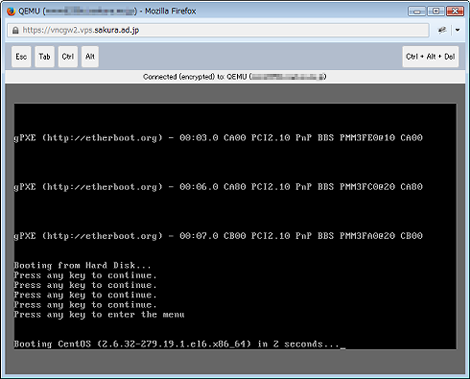Click the first gPXE 00:03.0 console line
This screenshot has height=379, width=470.
(x=218, y=138)
